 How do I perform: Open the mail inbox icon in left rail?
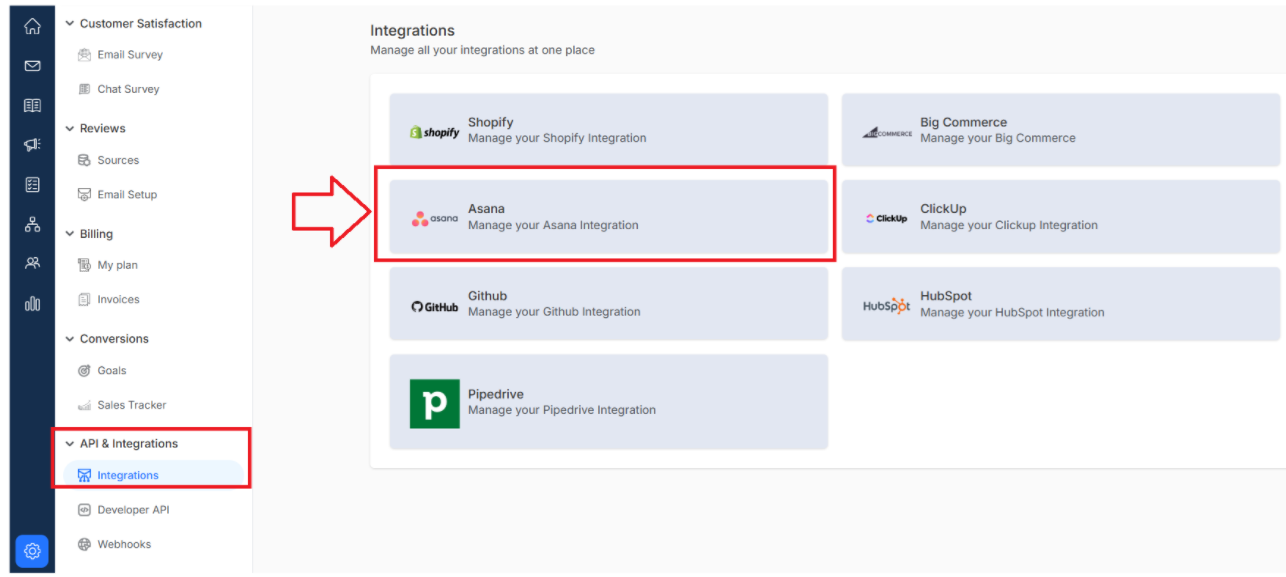click(x=32, y=66)
